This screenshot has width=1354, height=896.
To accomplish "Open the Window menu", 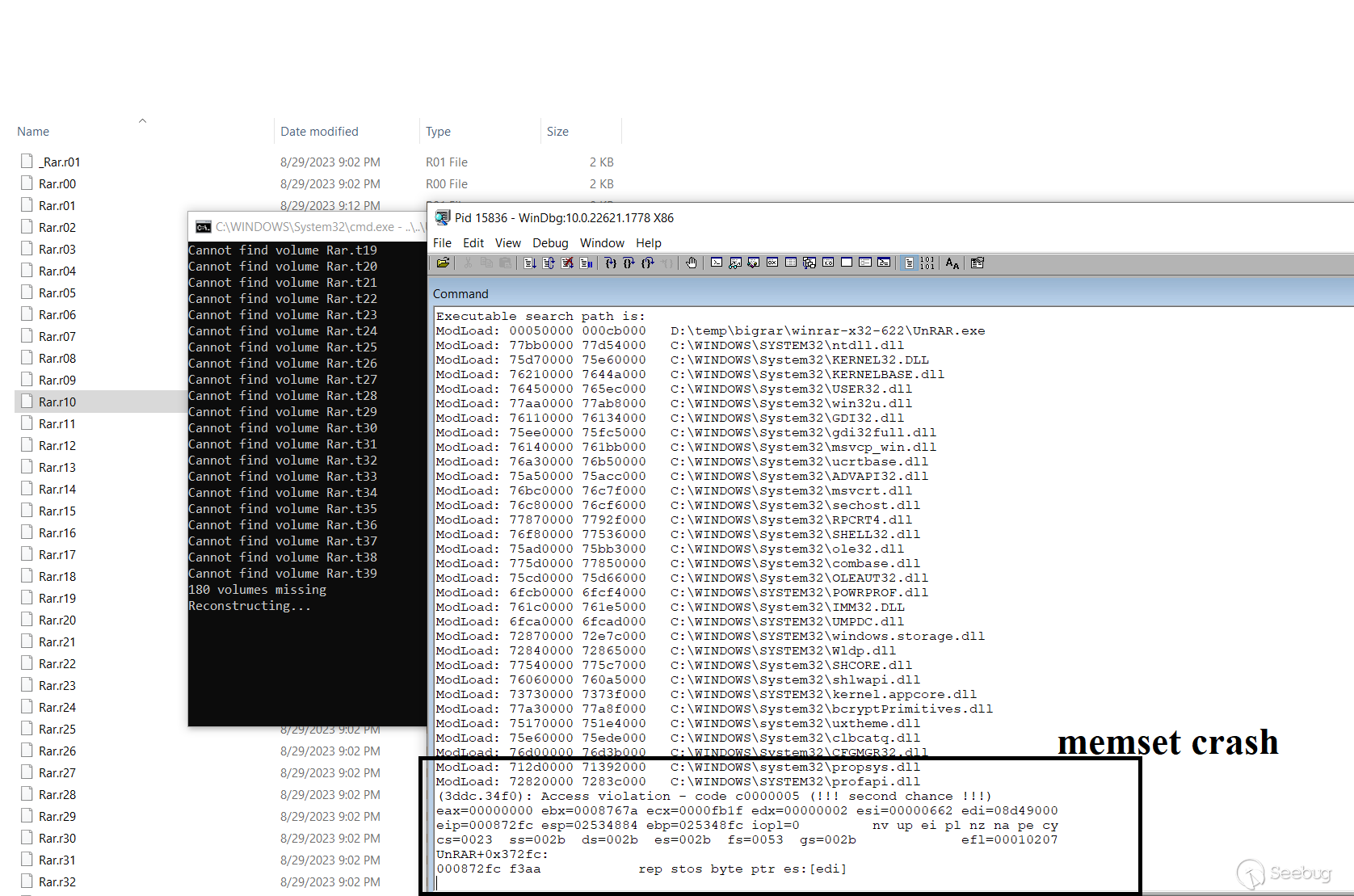I will (602, 243).
